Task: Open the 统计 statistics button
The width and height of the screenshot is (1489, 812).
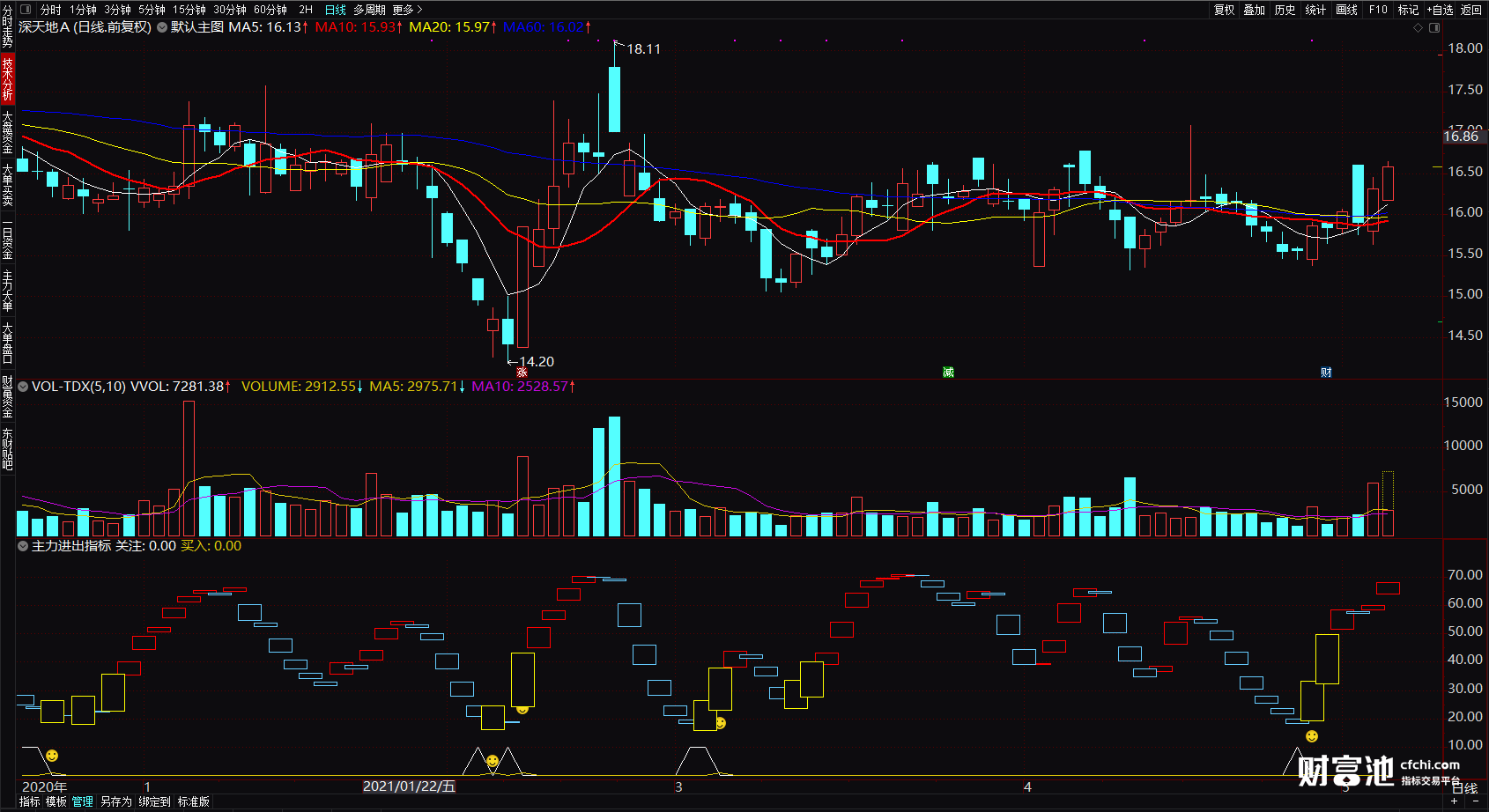Action: click(1315, 10)
